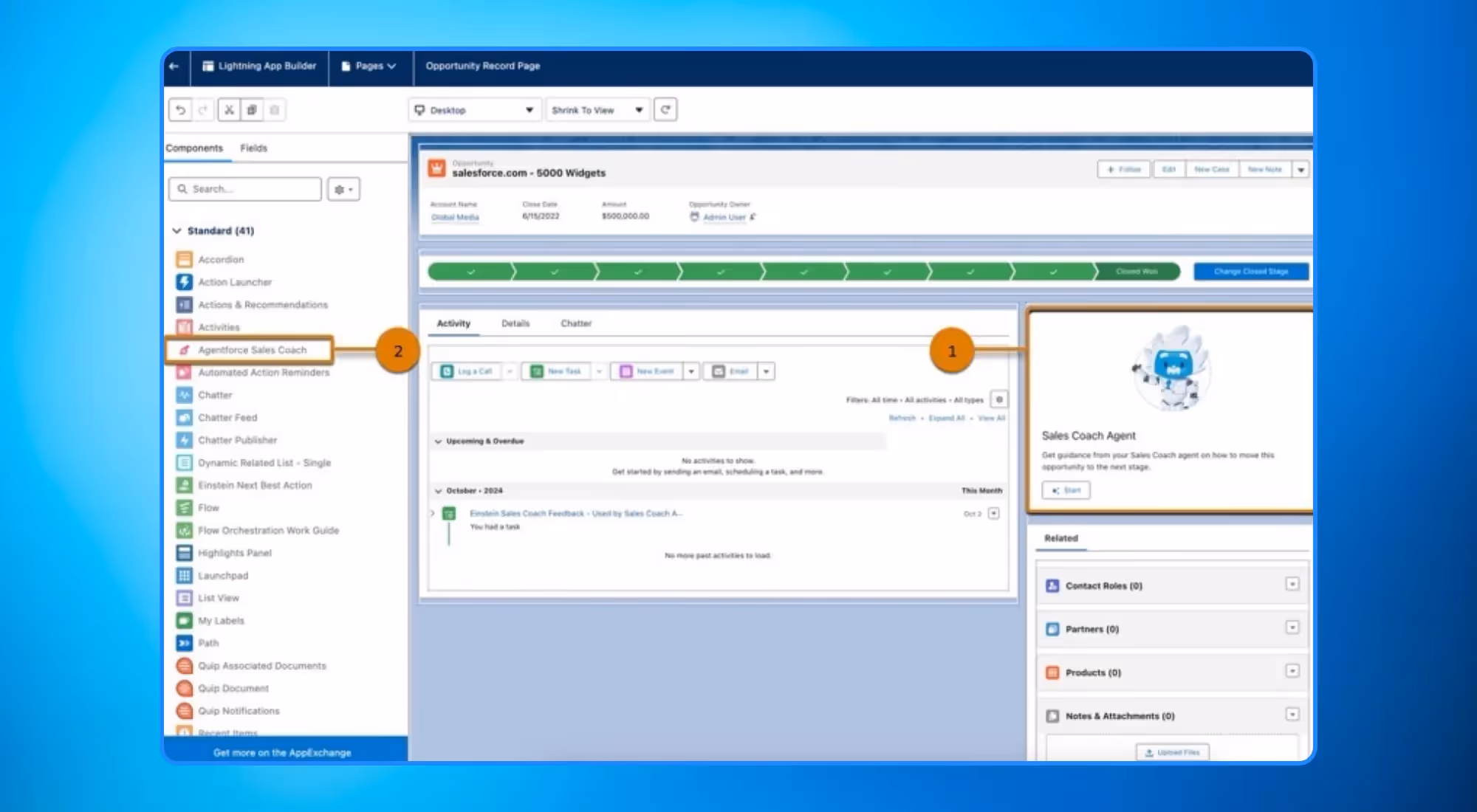This screenshot has width=1477, height=812.
Task: Select Einstein Next Best Action icon
Action: coord(184,485)
